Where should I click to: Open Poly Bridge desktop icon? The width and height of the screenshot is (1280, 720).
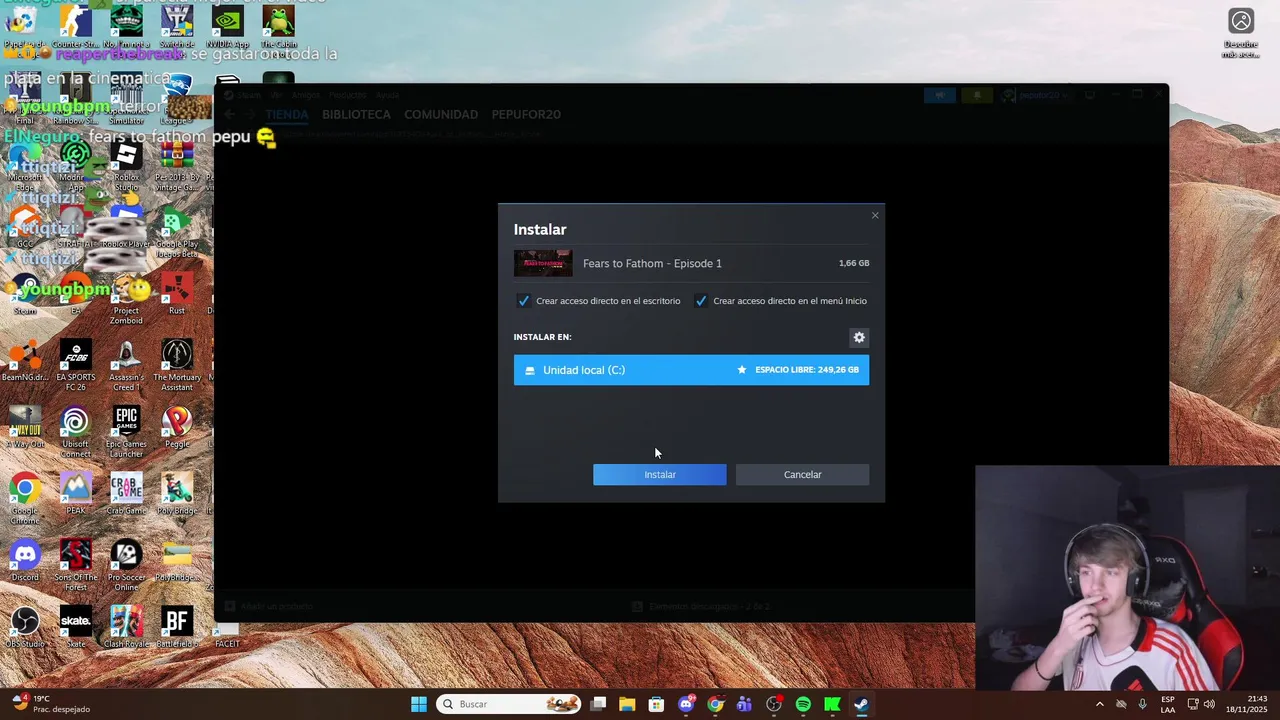177,494
